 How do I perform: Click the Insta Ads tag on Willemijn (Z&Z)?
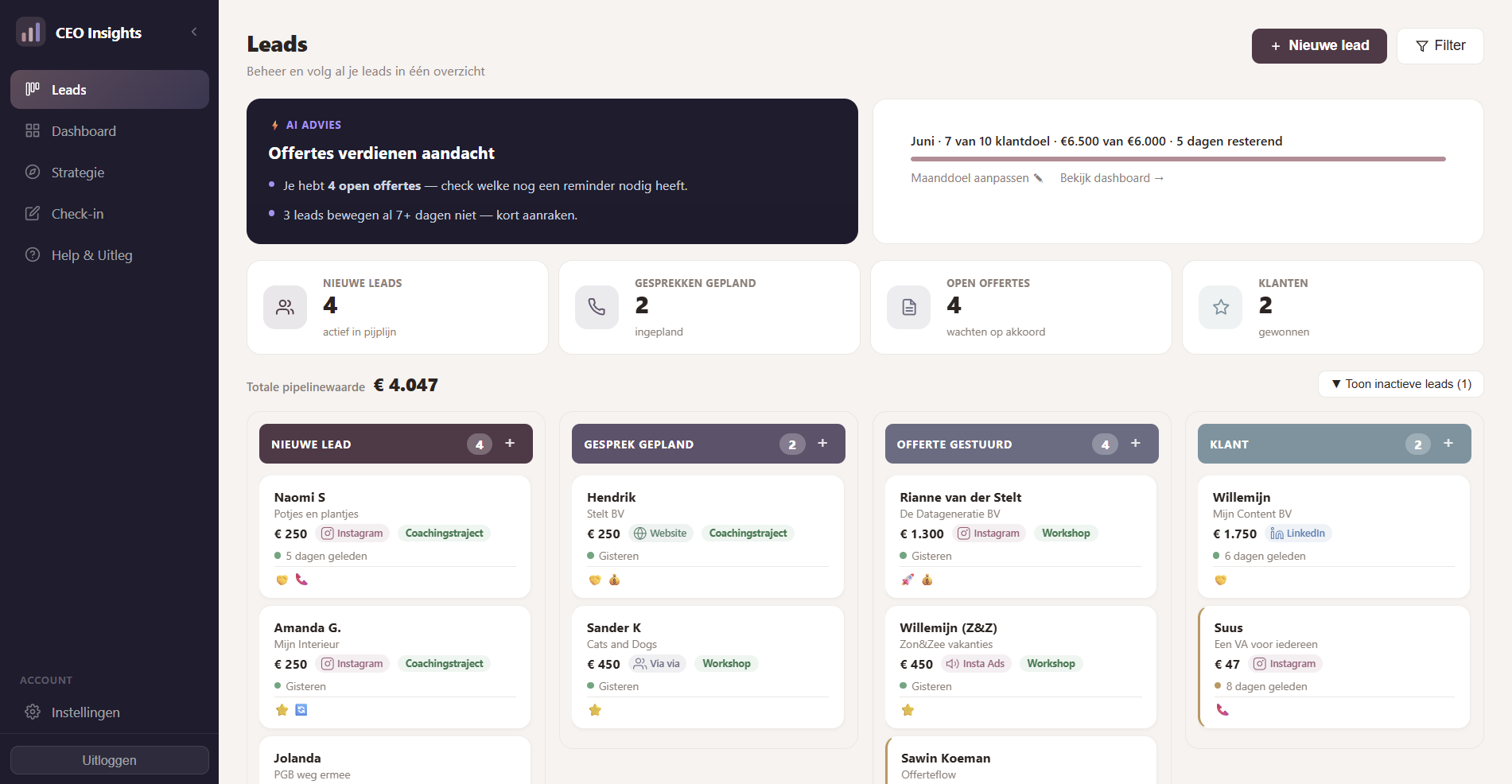pyautogui.click(x=975, y=664)
